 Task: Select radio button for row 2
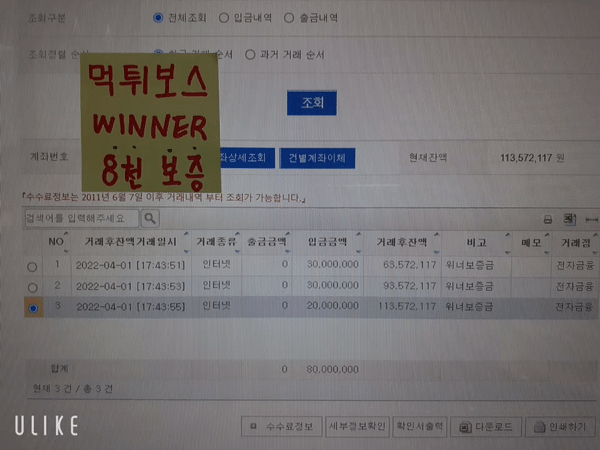click(x=33, y=287)
